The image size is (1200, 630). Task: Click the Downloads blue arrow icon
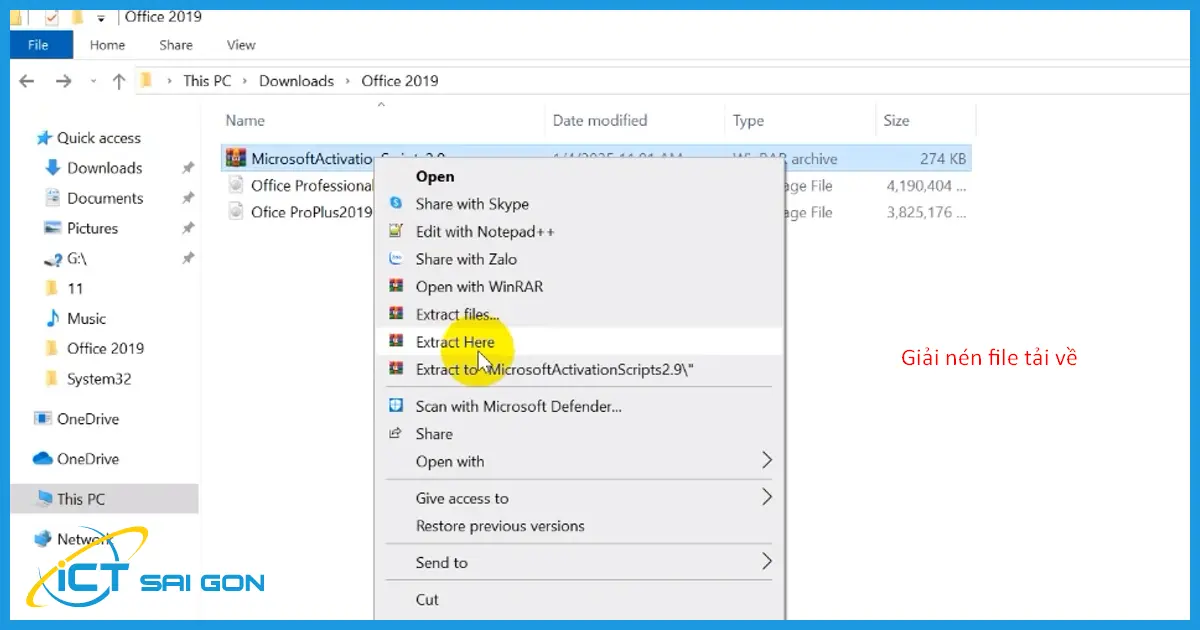[x=53, y=168]
